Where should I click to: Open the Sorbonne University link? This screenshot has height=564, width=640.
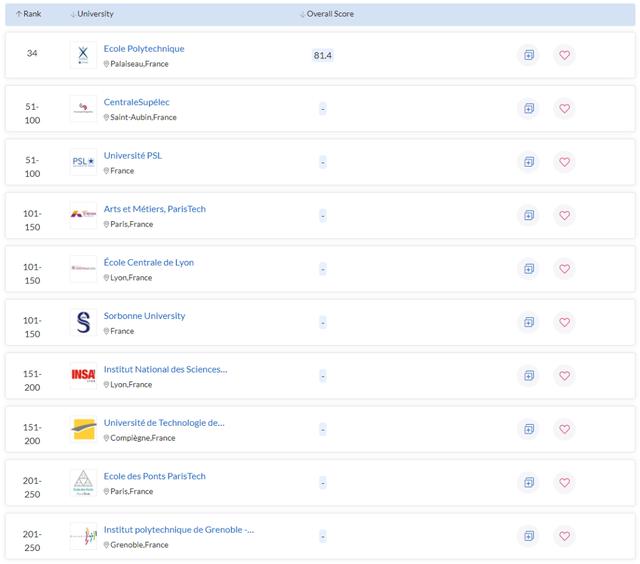144,316
